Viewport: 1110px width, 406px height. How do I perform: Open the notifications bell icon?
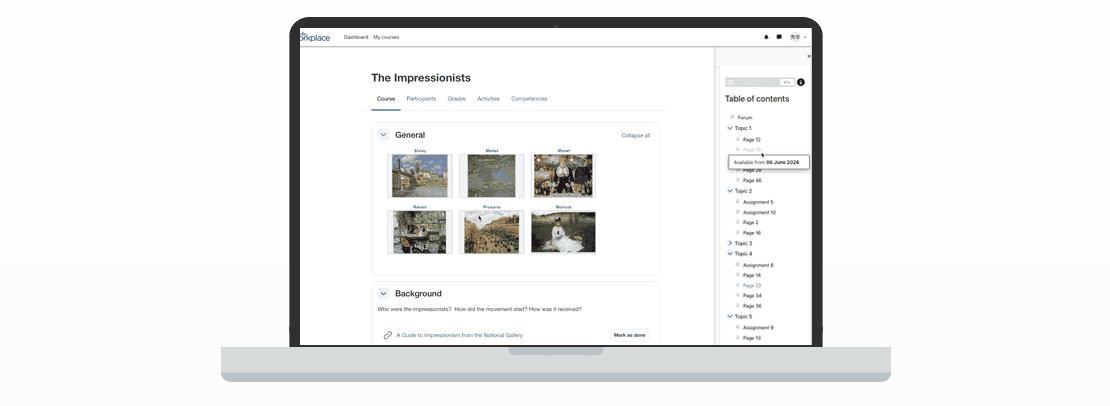(x=766, y=37)
